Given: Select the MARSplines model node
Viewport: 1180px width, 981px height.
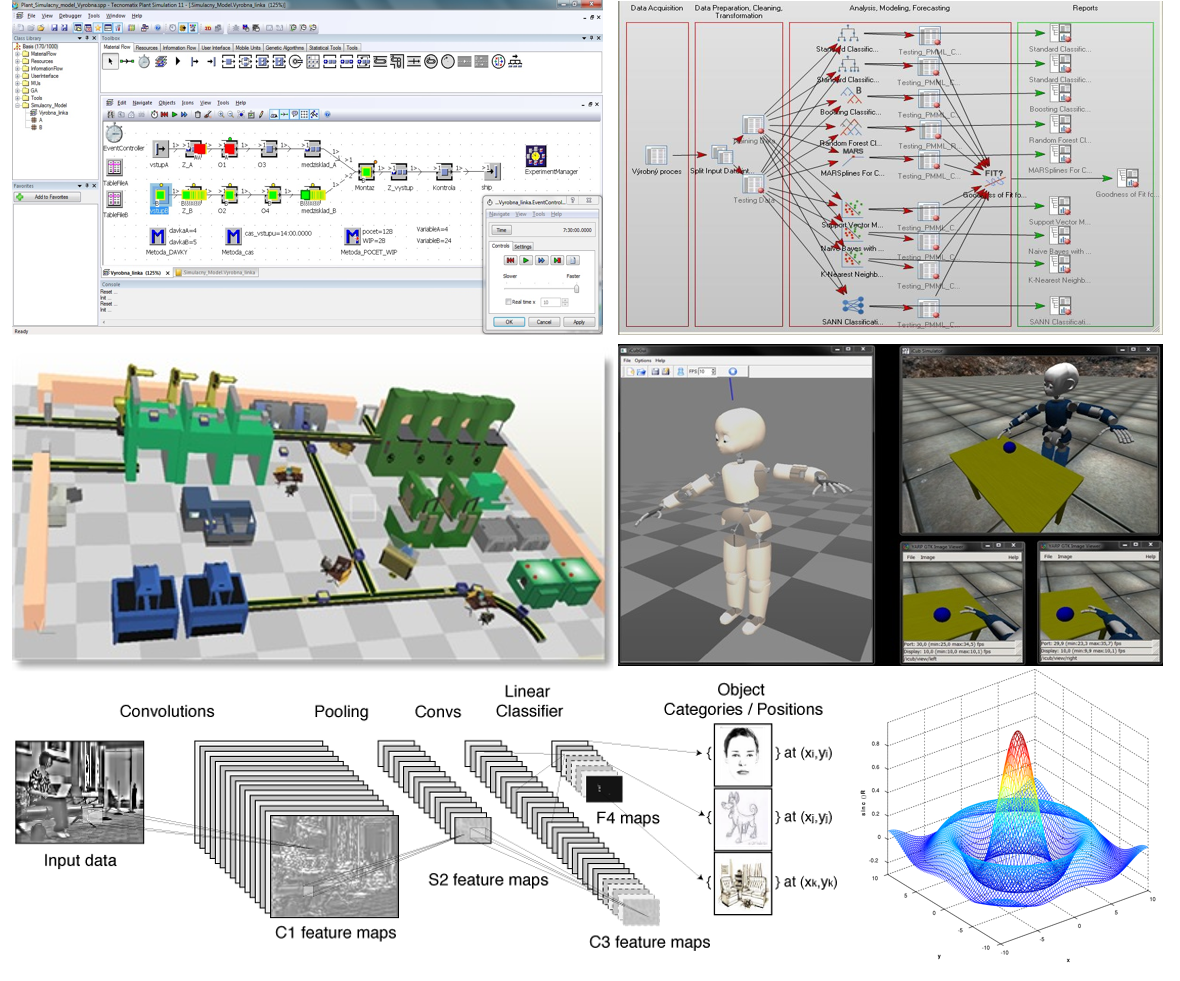Looking at the screenshot, I should [x=853, y=153].
